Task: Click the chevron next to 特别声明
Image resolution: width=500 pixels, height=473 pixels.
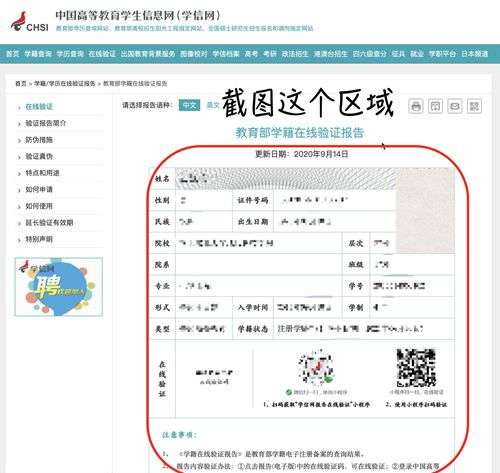Action: (19, 240)
